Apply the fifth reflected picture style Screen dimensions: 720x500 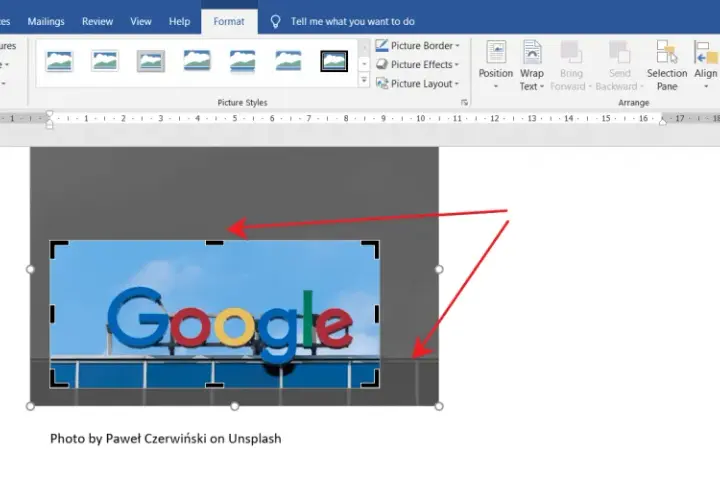click(x=242, y=61)
